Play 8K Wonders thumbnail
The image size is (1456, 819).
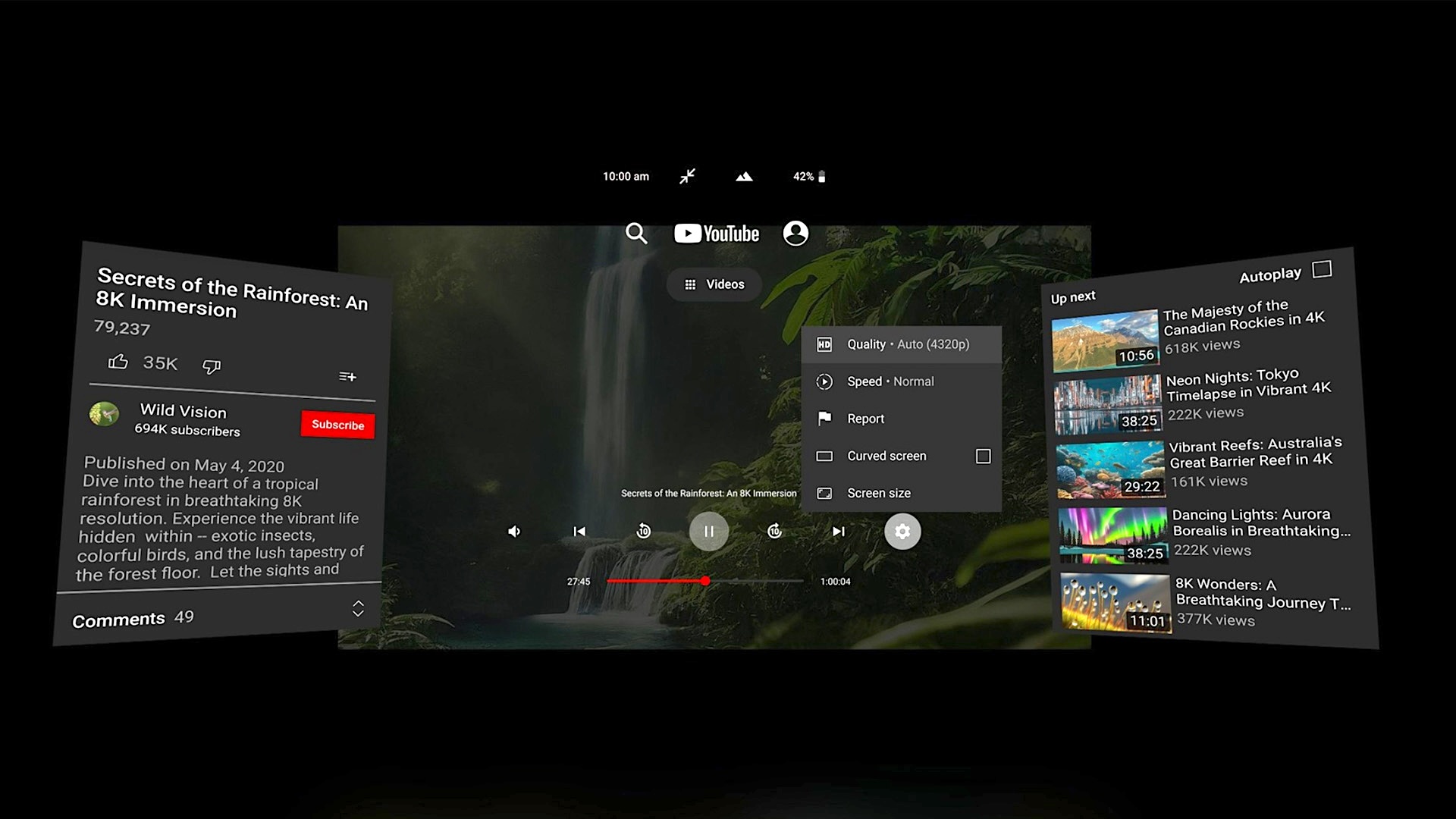pyautogui.click(x=1116, y=603)
